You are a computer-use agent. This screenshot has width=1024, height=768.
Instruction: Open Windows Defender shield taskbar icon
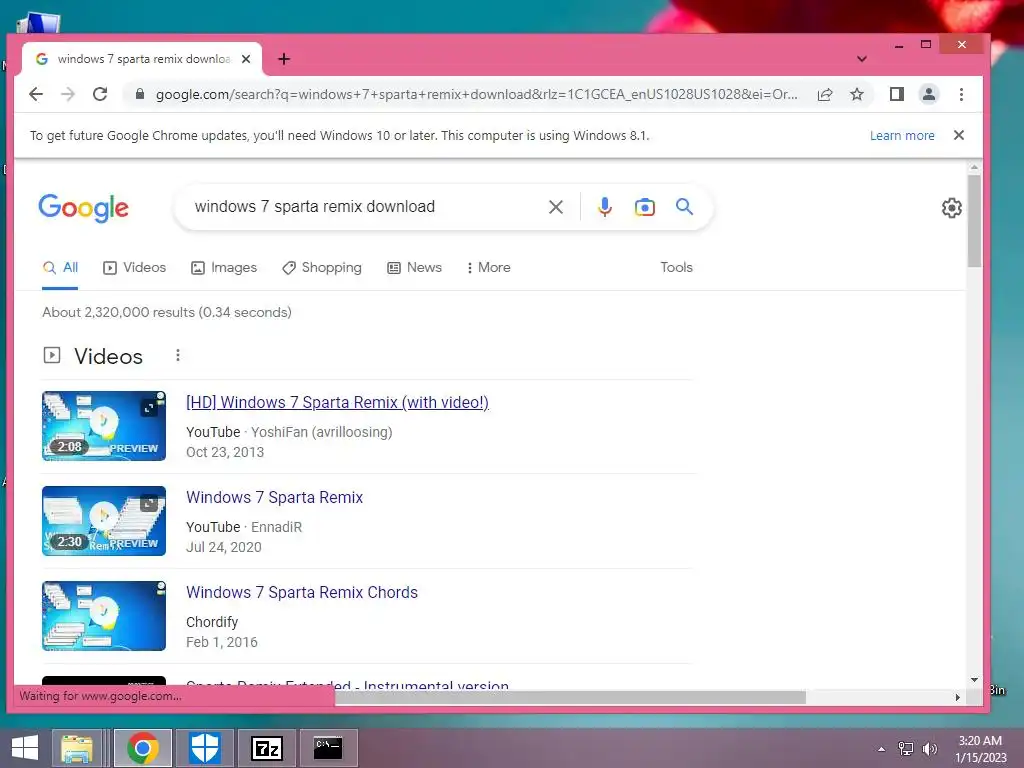(204, 748)
